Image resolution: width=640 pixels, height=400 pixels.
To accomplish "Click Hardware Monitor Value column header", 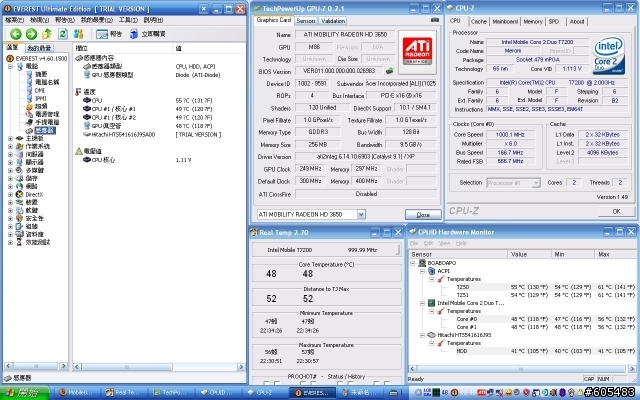I will point(530,254).
